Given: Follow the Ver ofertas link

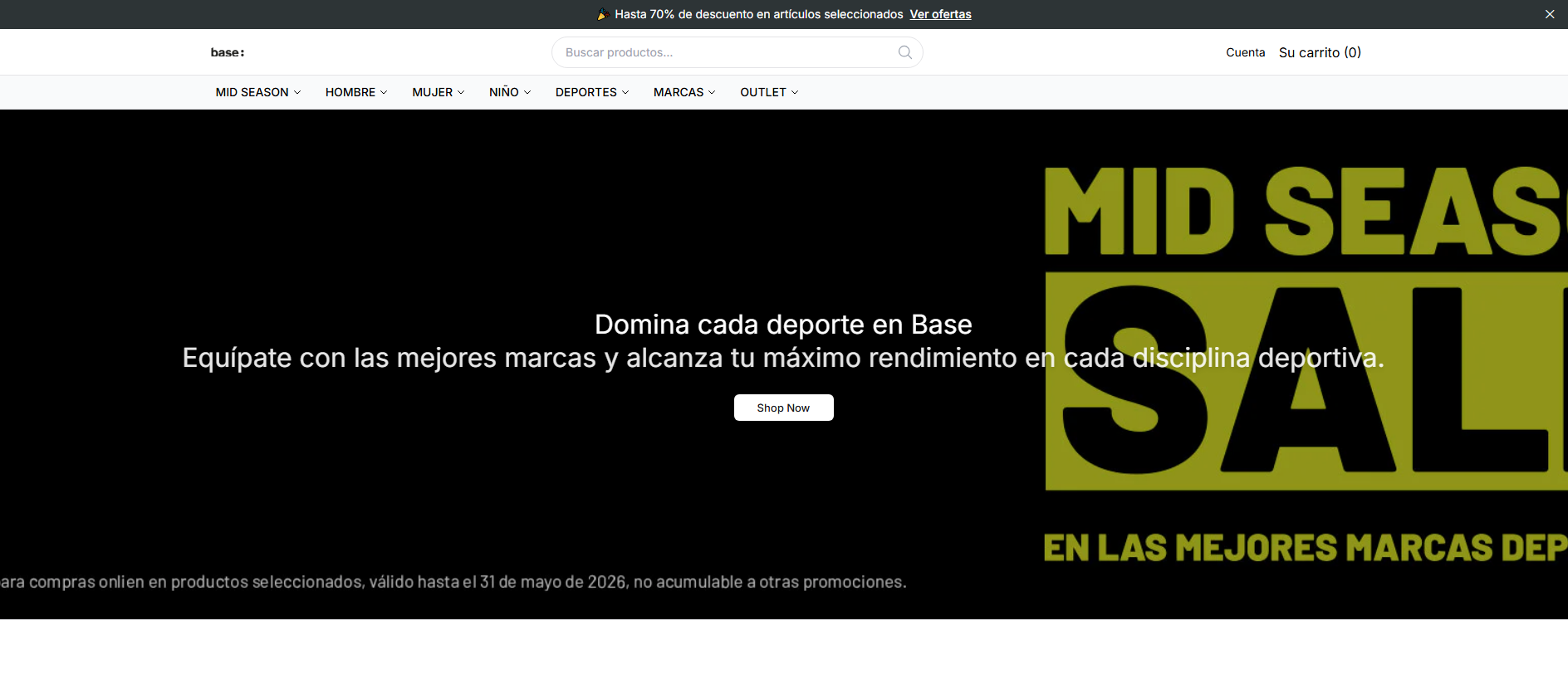Looking at the screenshot, I should coord(940,14).
